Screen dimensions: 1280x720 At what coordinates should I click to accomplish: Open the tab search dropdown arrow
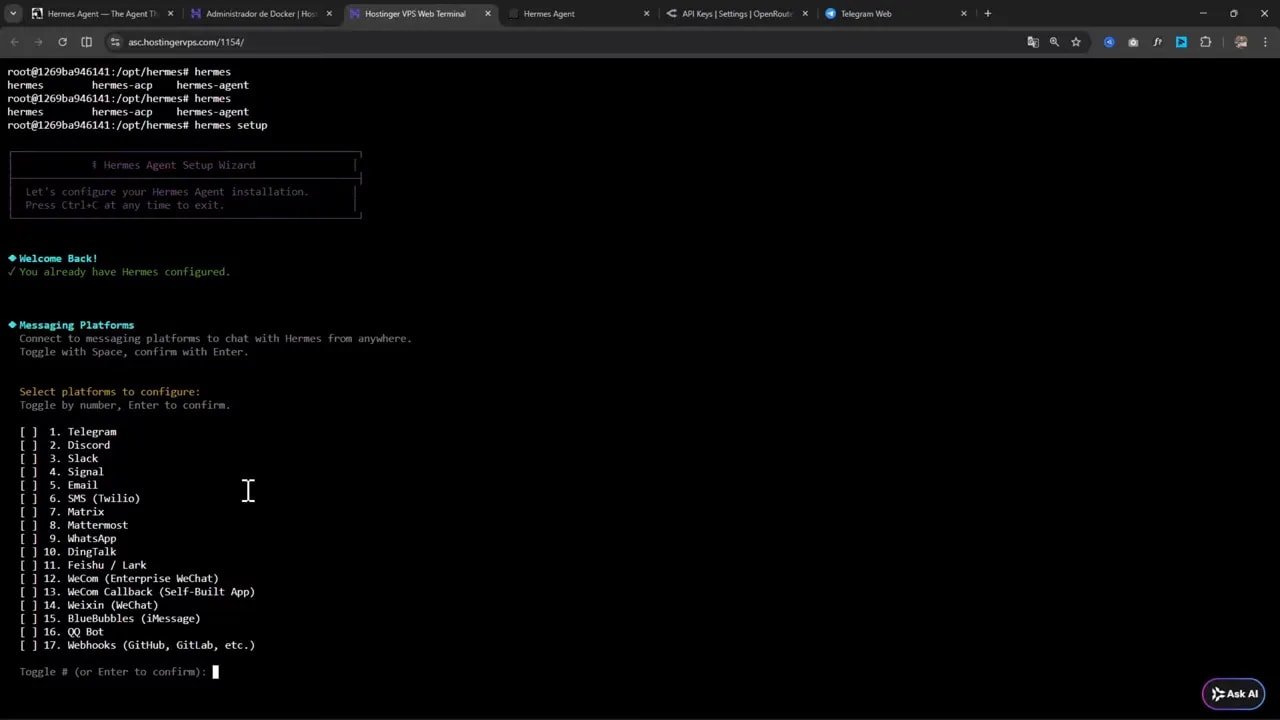pyautogui.click(x=13, y=14)
